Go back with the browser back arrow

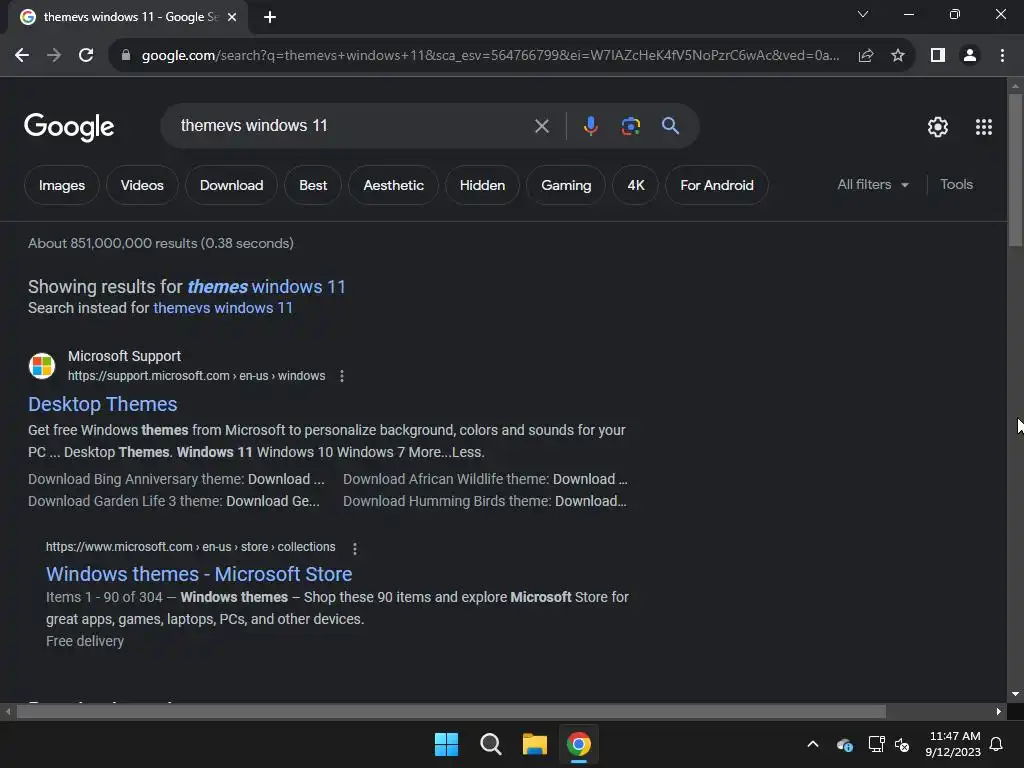[22, 56]
